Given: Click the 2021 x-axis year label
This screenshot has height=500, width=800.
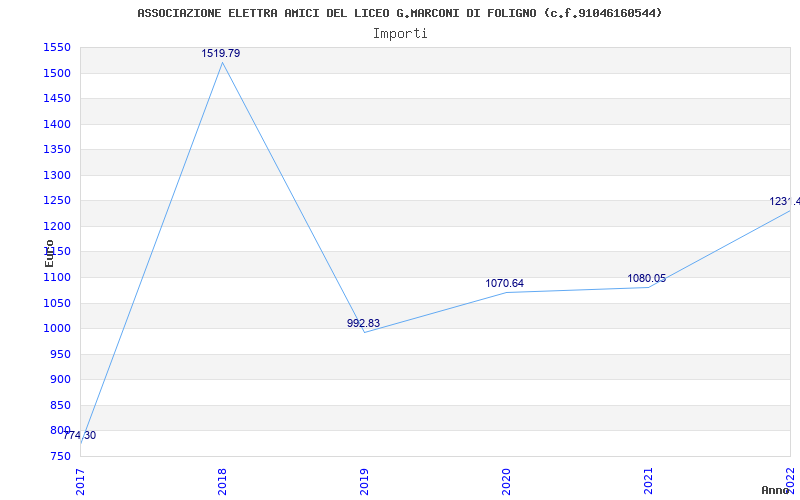Looking at the screenshot, I should 648,481.
